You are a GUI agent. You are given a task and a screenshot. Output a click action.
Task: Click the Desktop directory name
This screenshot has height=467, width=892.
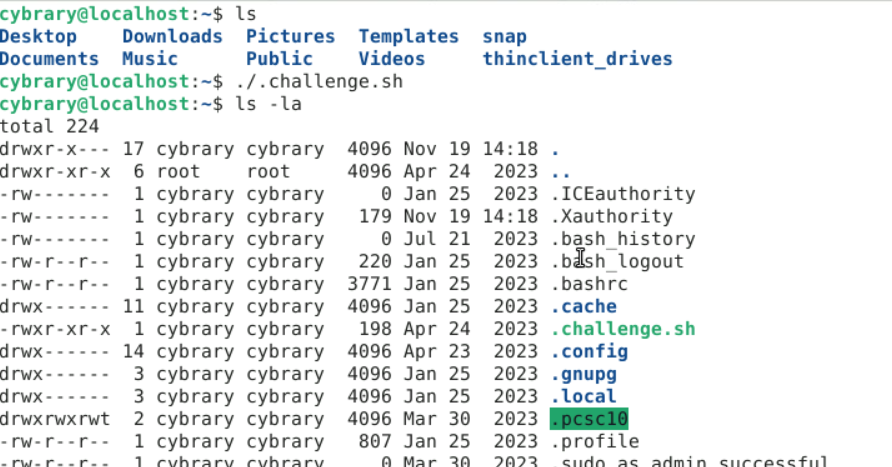point(38,37)
